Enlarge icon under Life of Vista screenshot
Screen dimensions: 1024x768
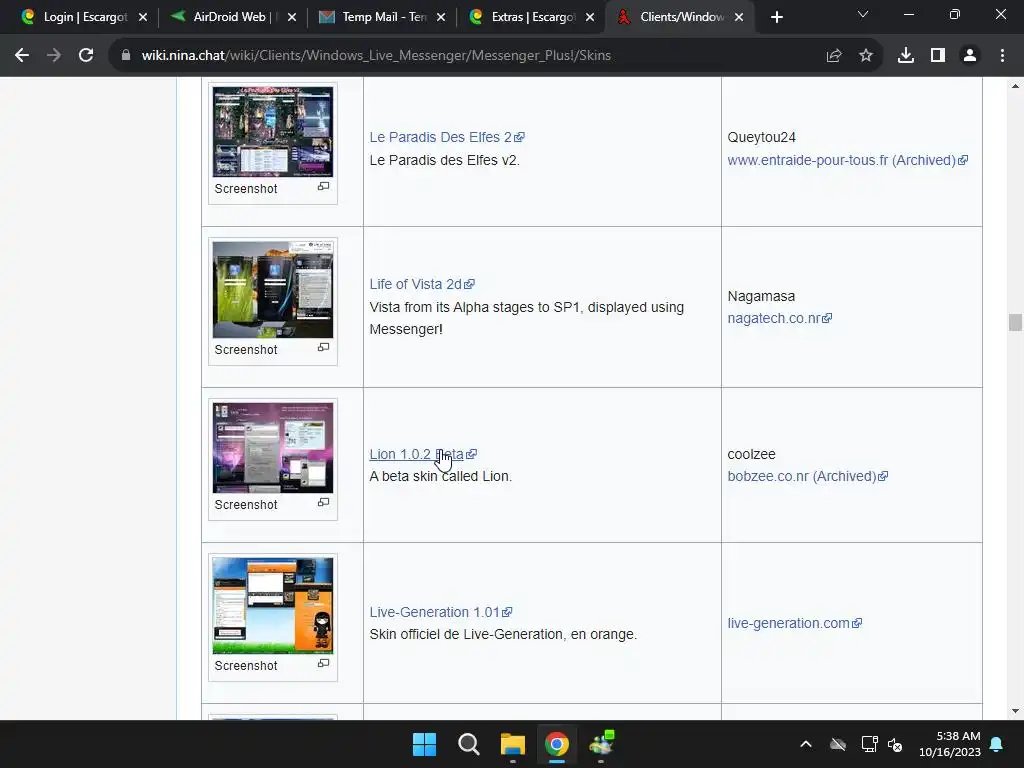coord(323,347)
